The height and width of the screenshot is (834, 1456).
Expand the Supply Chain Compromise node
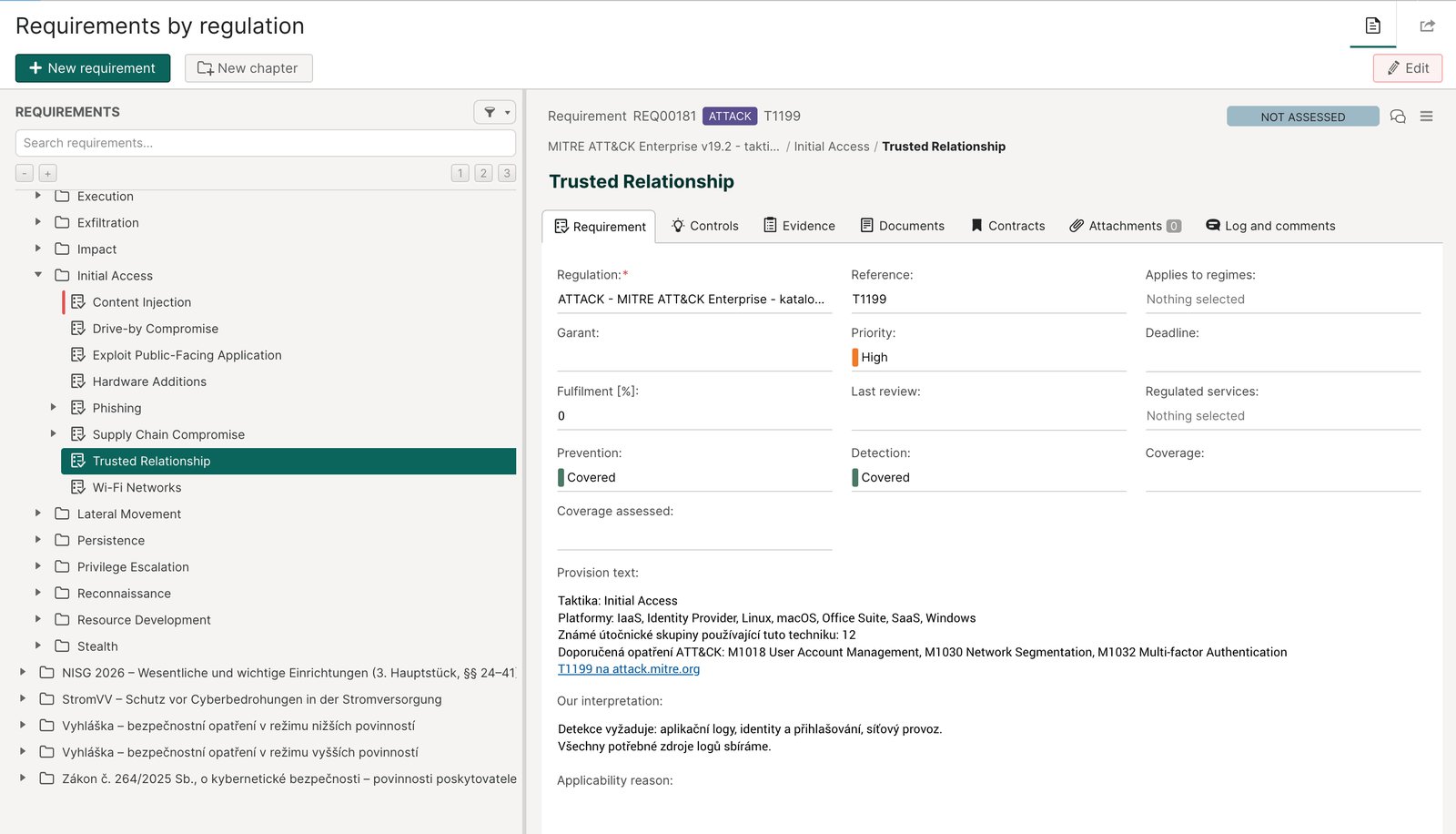(53, 434)
